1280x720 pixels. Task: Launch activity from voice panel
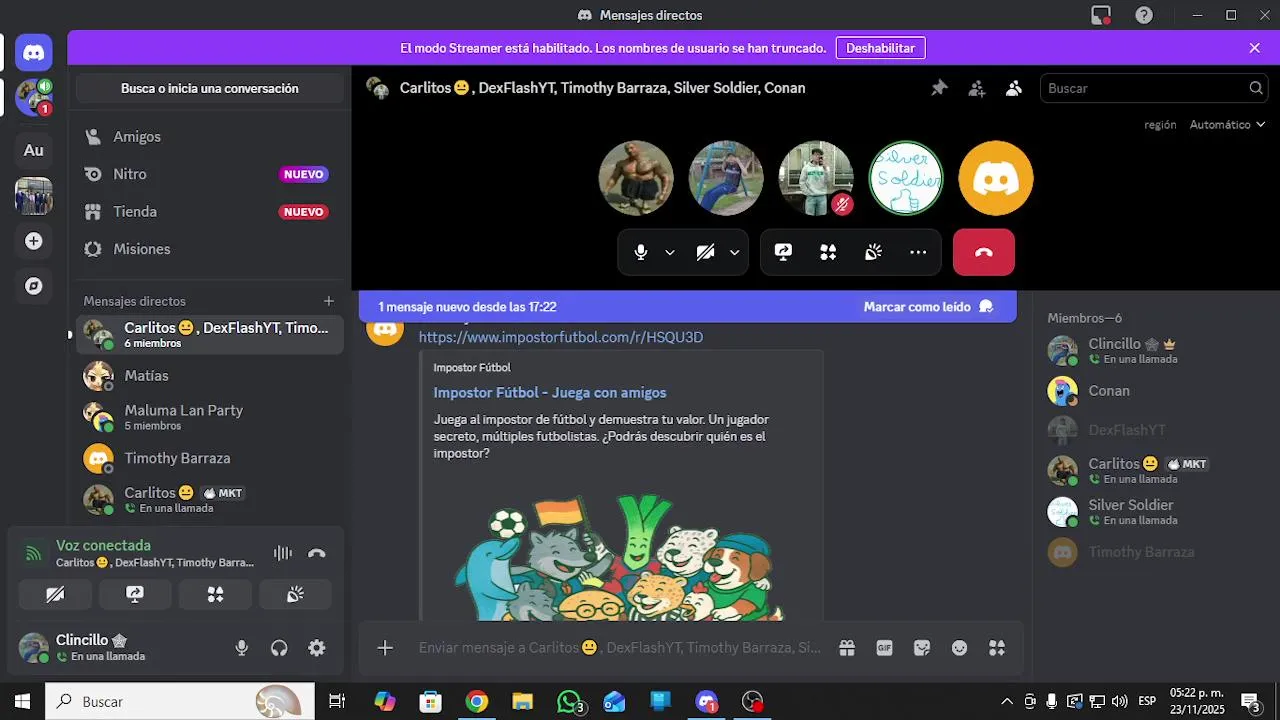coord(215,594)
